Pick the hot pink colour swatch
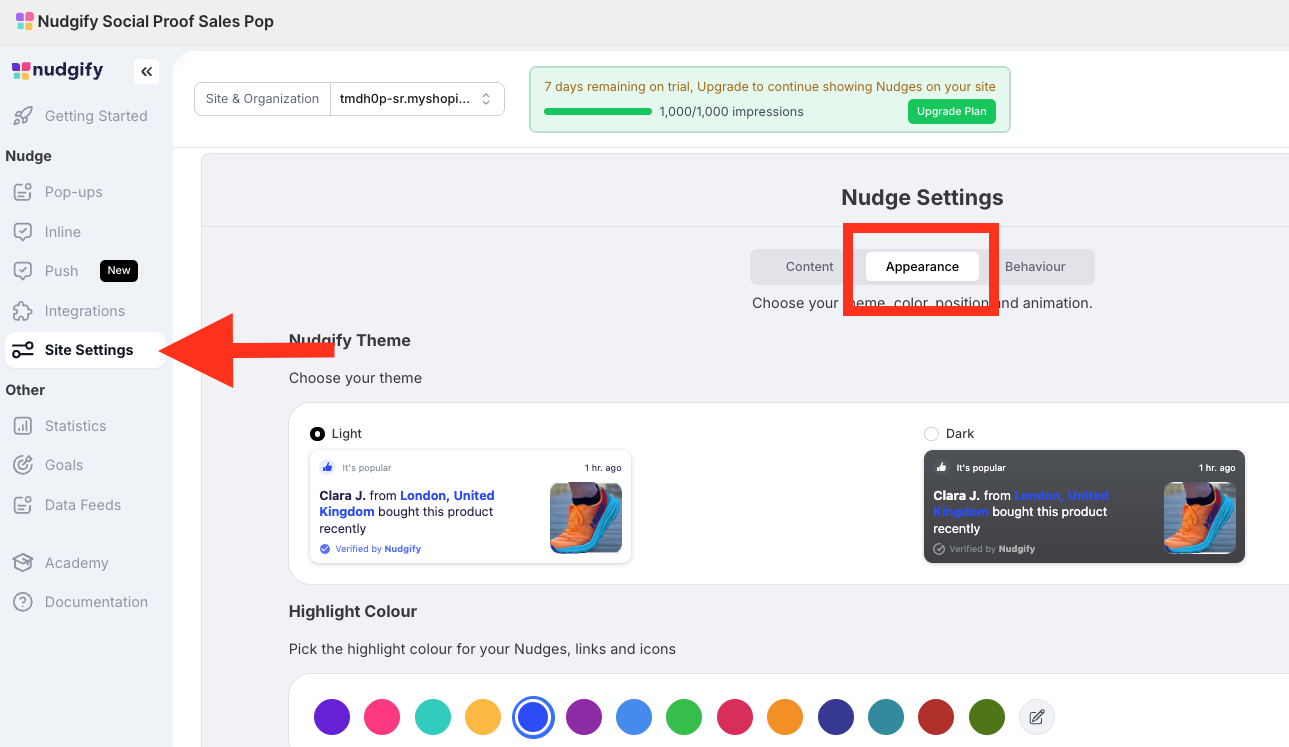This screenshot has height=747, width=1289. 382,717
